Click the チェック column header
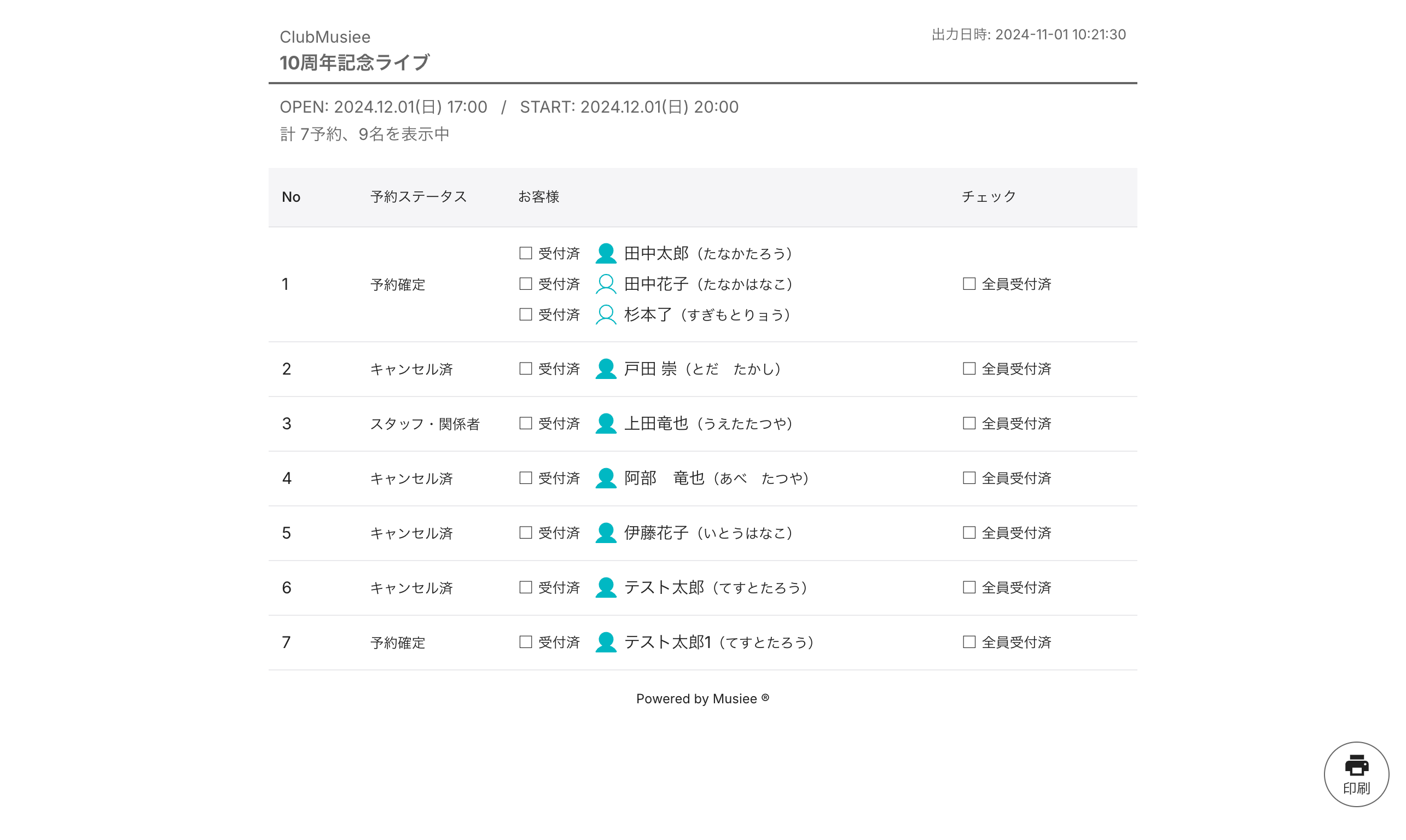 tap(988, 196)
